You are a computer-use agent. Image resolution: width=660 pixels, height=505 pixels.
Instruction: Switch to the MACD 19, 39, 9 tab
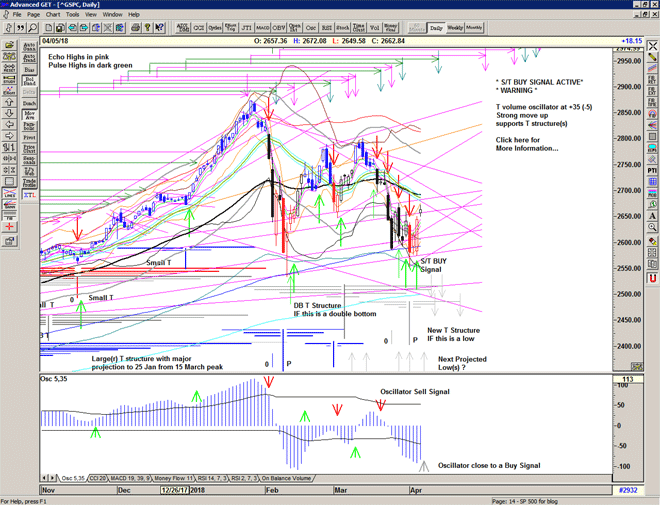point(131,479)
